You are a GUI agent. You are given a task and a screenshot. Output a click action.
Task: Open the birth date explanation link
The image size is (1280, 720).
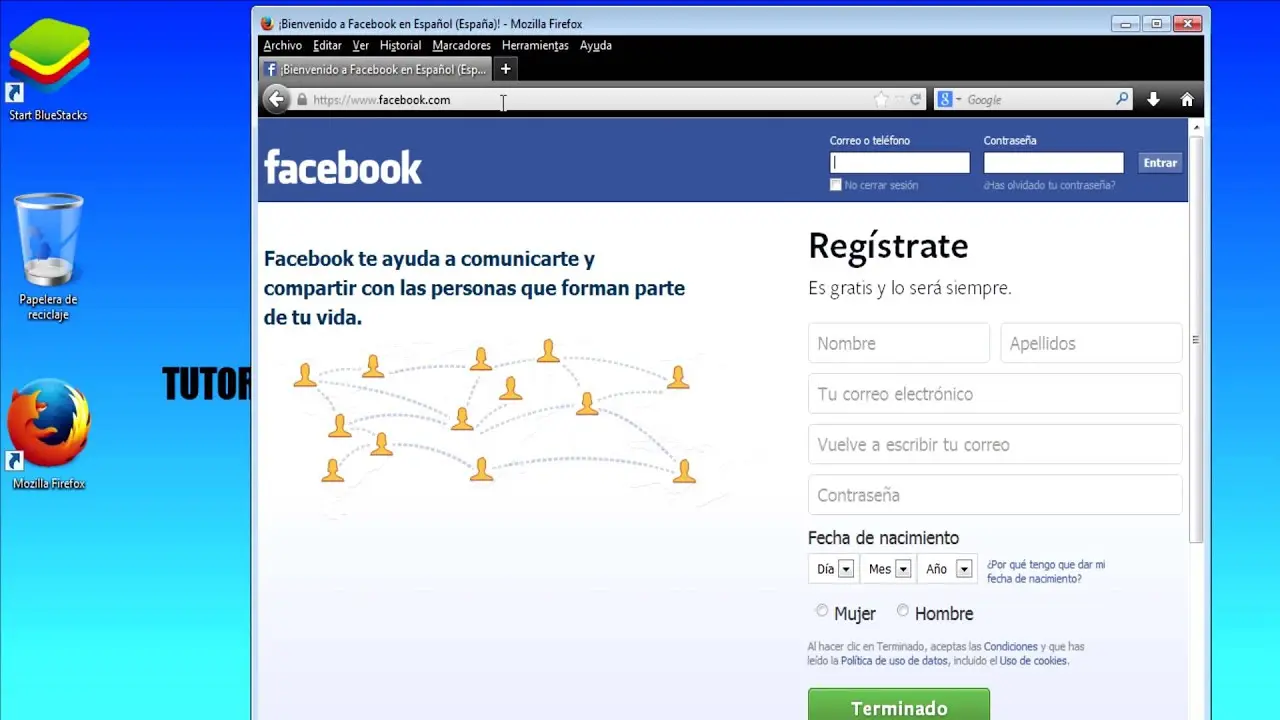click(x=1046, y=572)
